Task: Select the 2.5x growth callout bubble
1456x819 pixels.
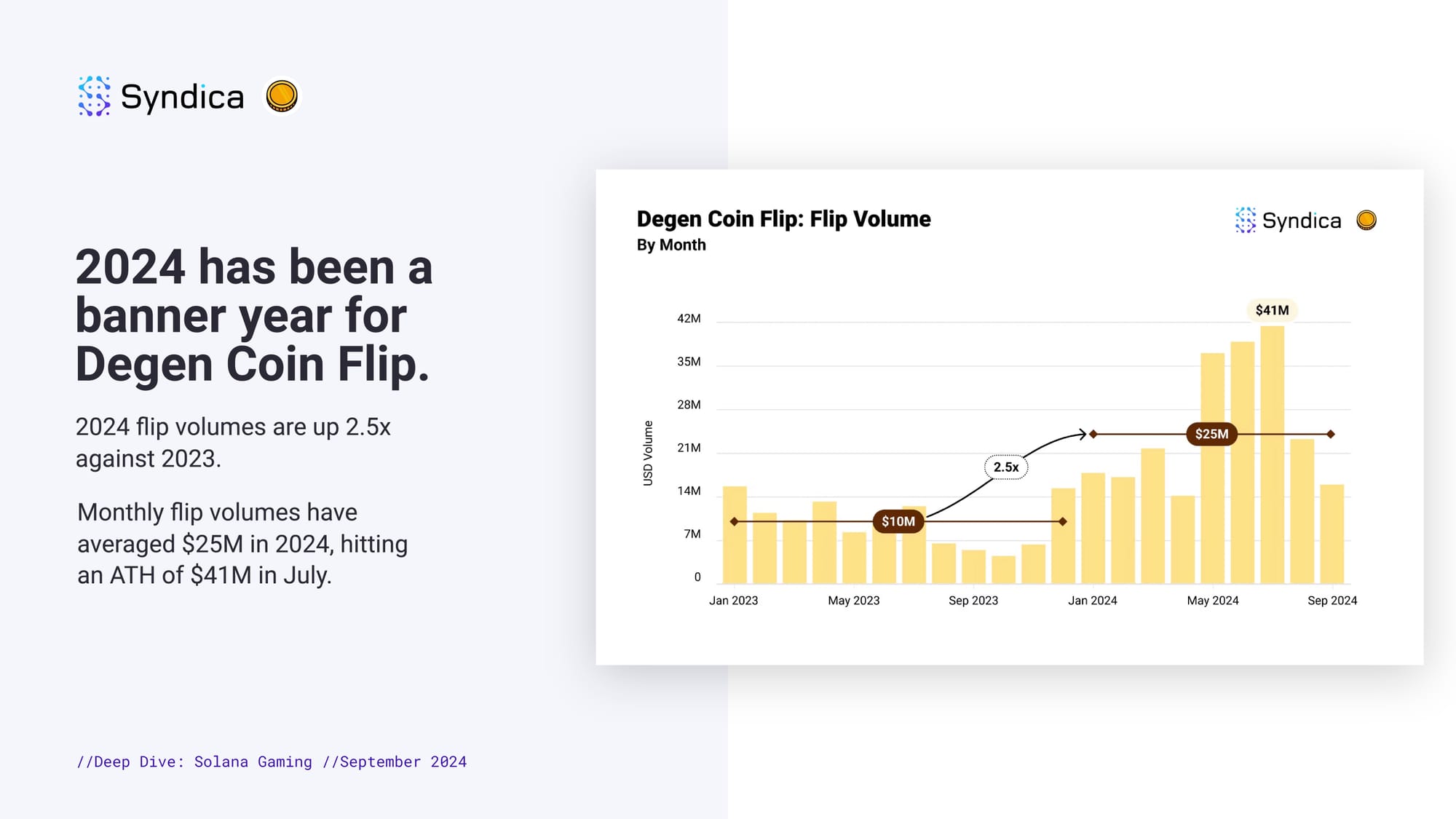Action: coord(1006,467)
